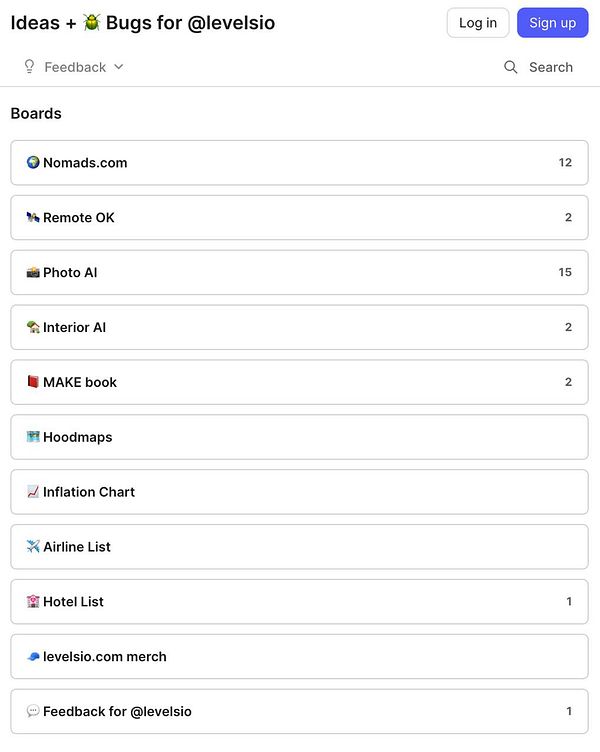The height and width of the screenshot is (752, 600).
Task: Open the Feedback navigation menu
Action: pyautogui.click(x=75, y=67)
